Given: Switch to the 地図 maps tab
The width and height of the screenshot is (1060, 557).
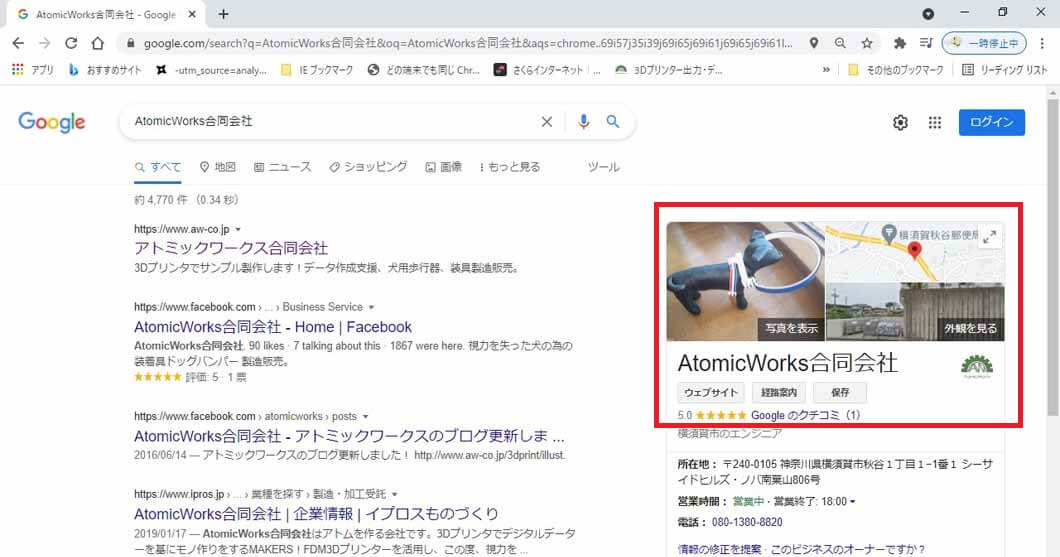Looking at the screenshot, I should pos(218,167).
